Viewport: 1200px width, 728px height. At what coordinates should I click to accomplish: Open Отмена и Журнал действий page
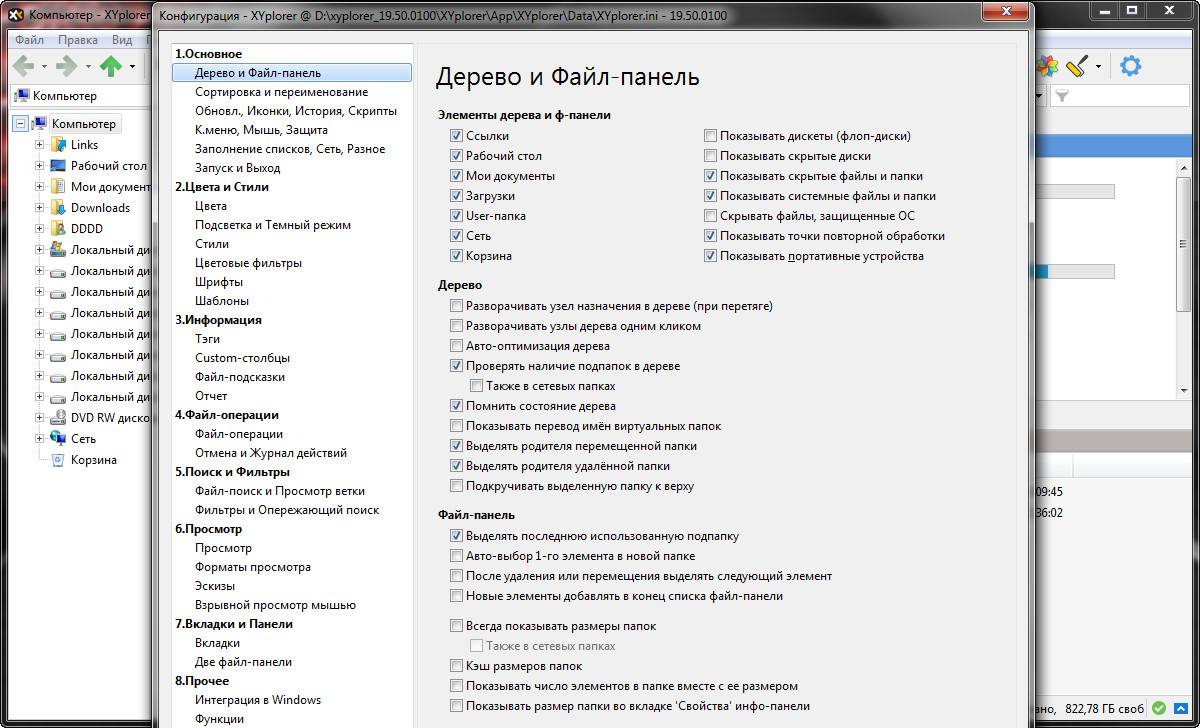pos(271,453)
